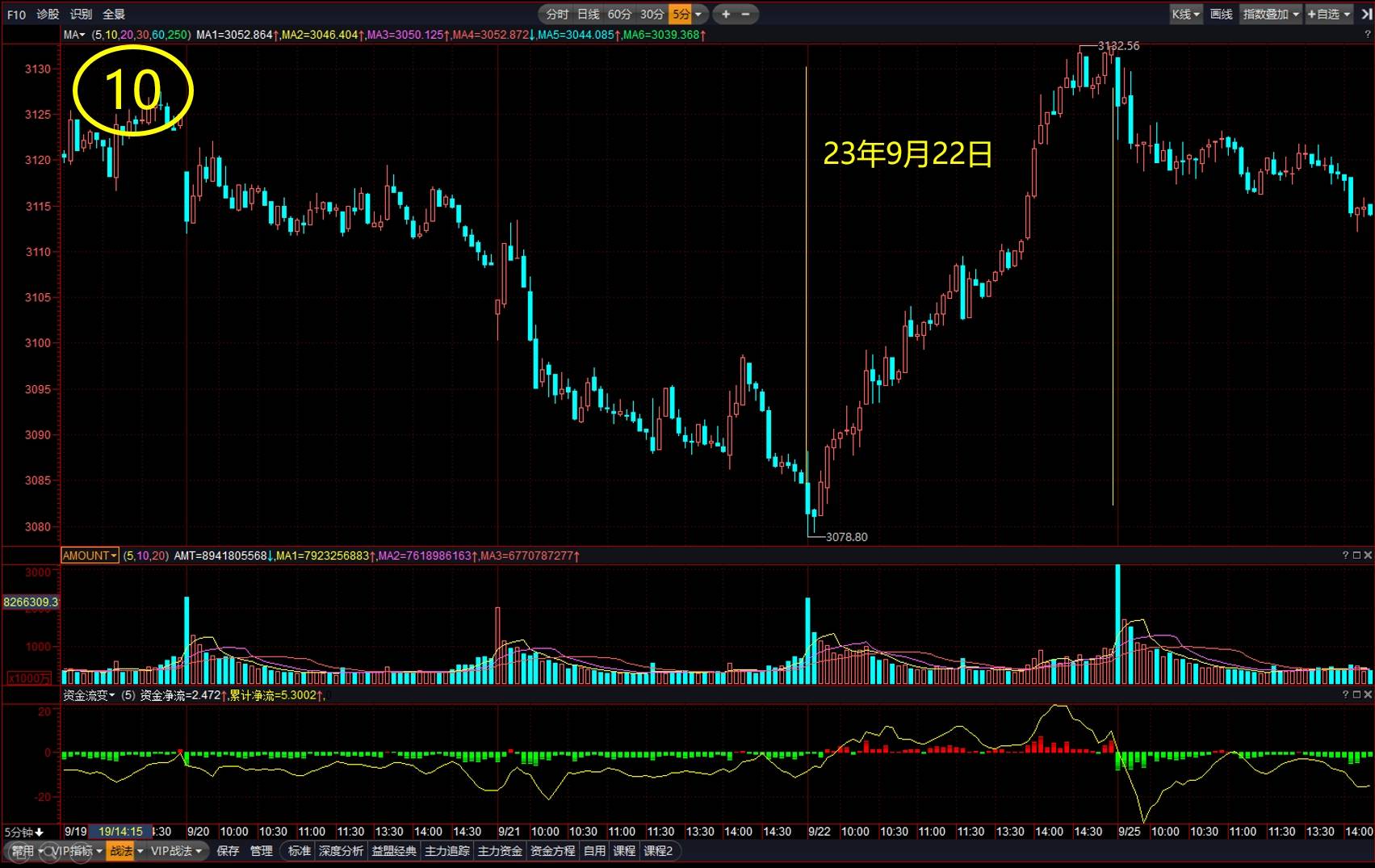Screen dimensions: 1375x868
Task: Open the 识别 recognition tool
Action: pos(81,15)
